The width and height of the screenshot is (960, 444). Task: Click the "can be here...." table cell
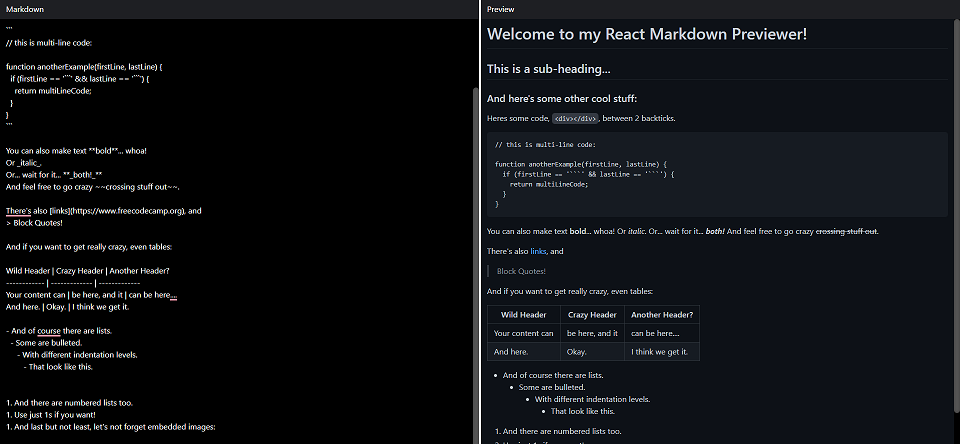662,333
